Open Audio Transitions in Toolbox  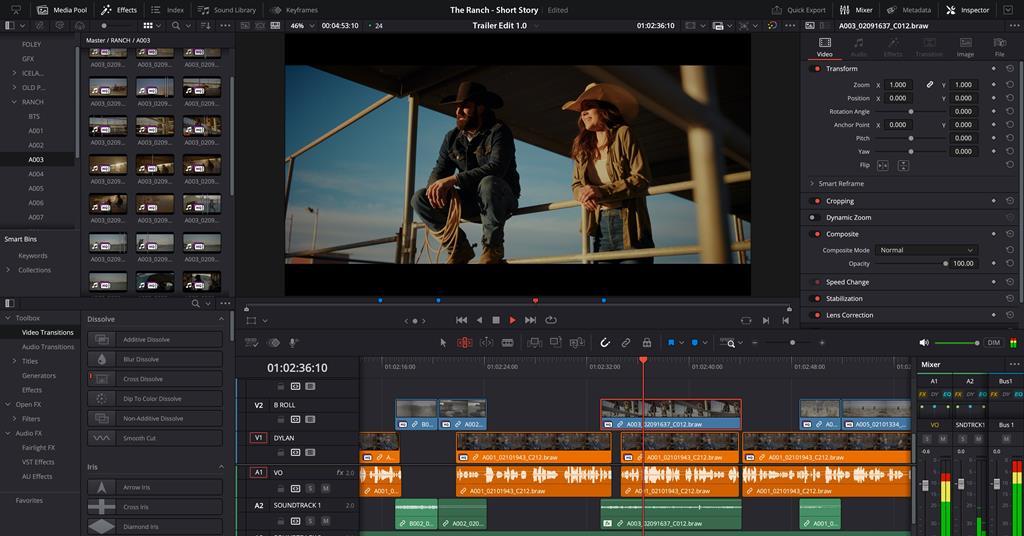pyautogui.click(x=48, y=347)
